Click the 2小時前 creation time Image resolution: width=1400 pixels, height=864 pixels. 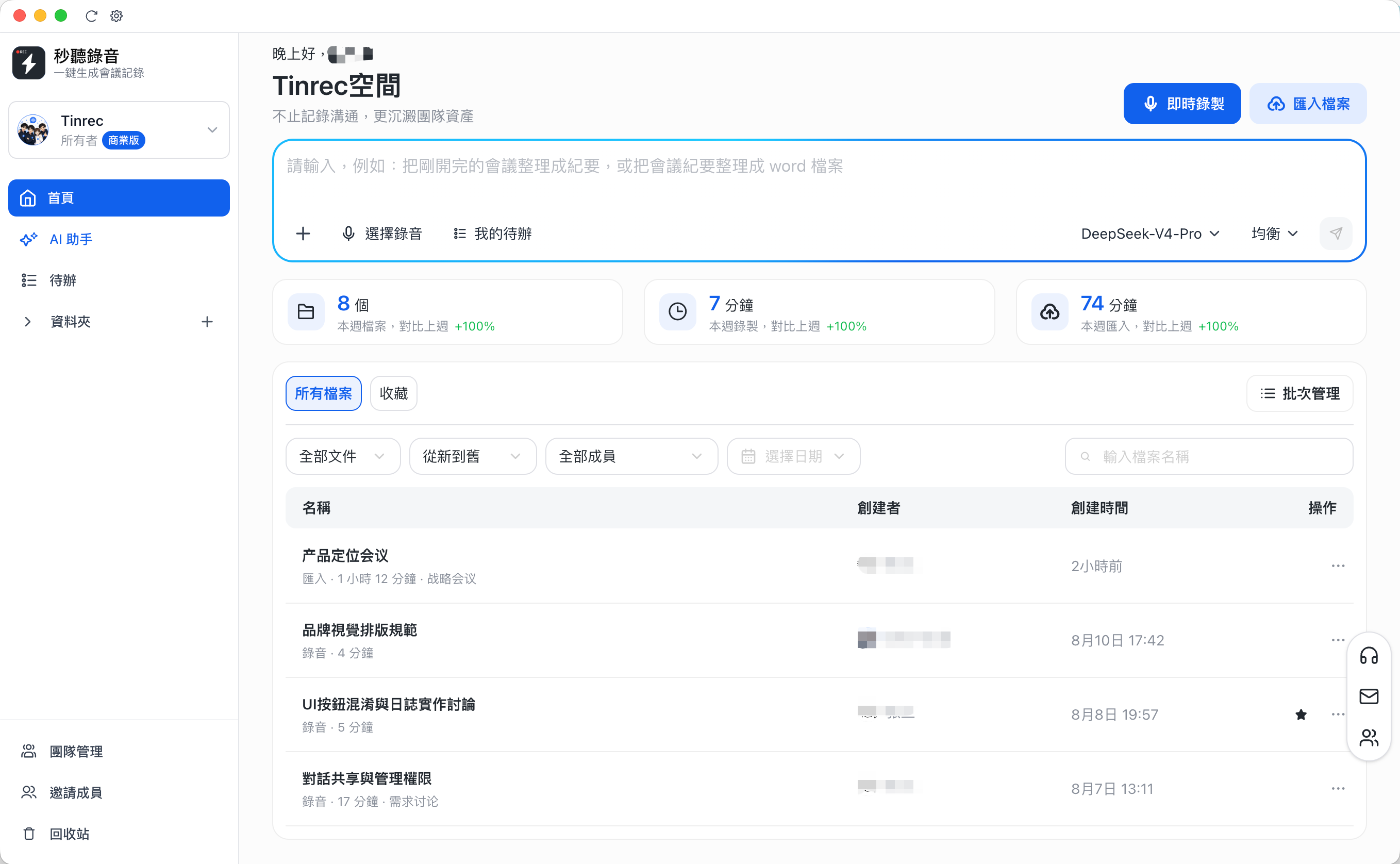tap(1096, 566)
